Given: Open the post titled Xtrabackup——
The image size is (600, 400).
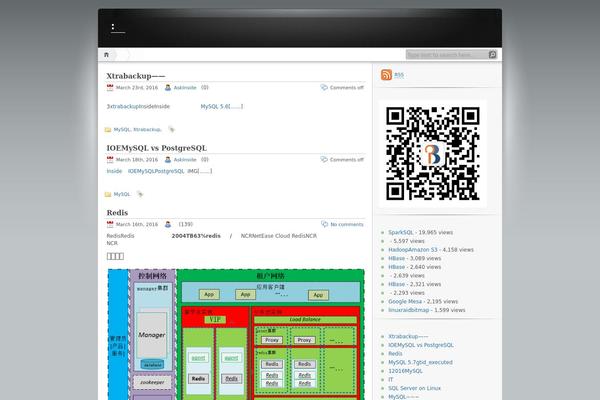Looking at the screenshot, I should click(x=136, y=76).
